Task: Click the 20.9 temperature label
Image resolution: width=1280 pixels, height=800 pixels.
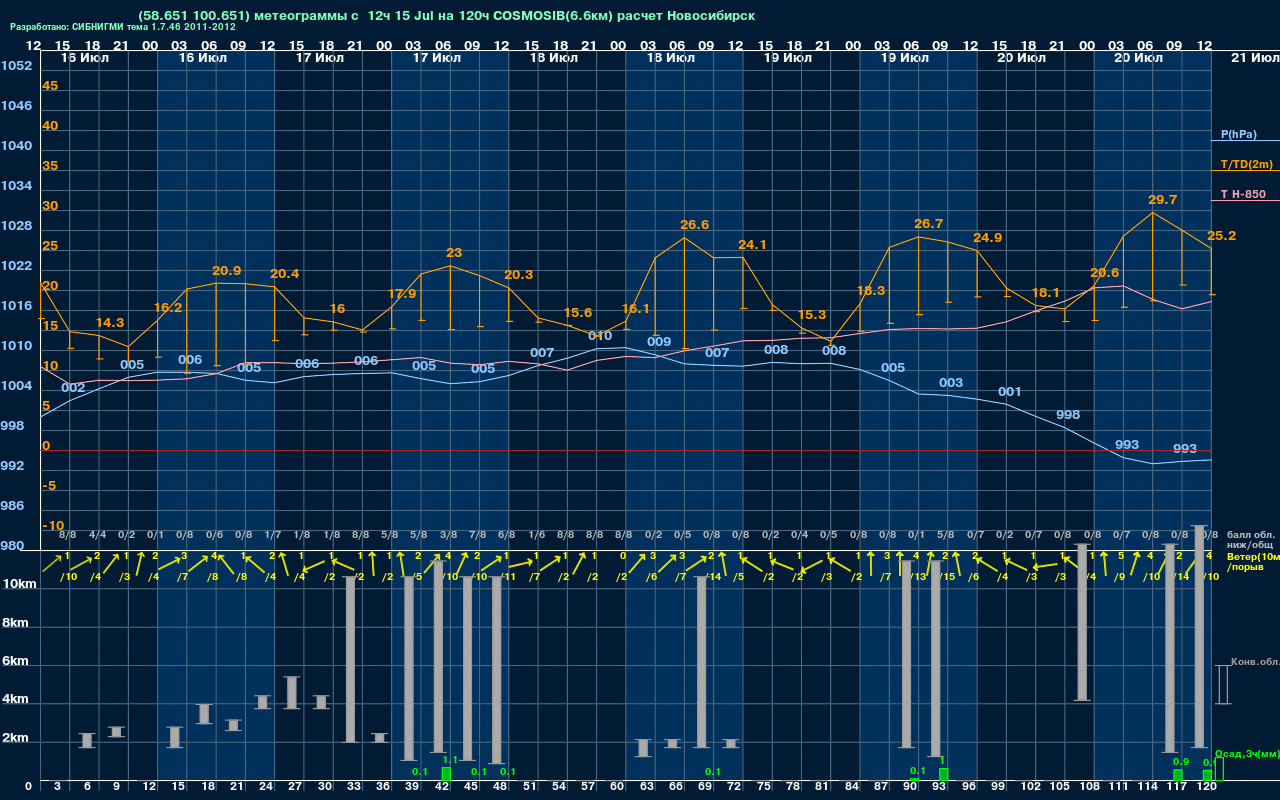Action: point(227,271)
